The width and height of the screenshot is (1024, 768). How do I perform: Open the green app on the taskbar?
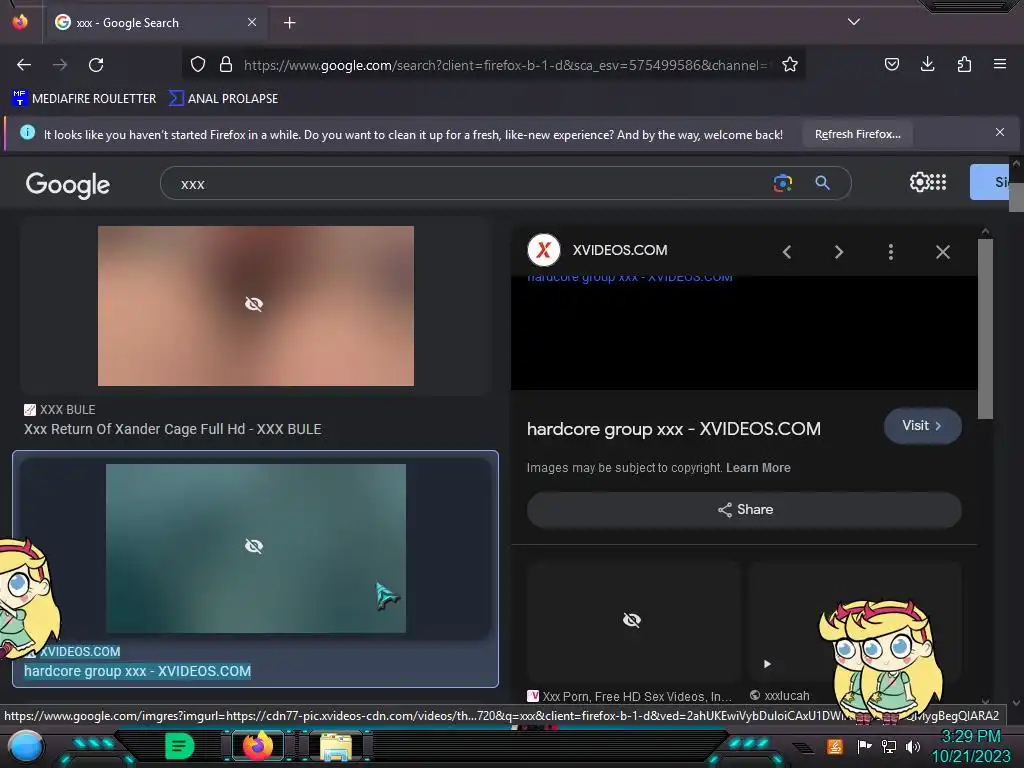pos(179,746)
